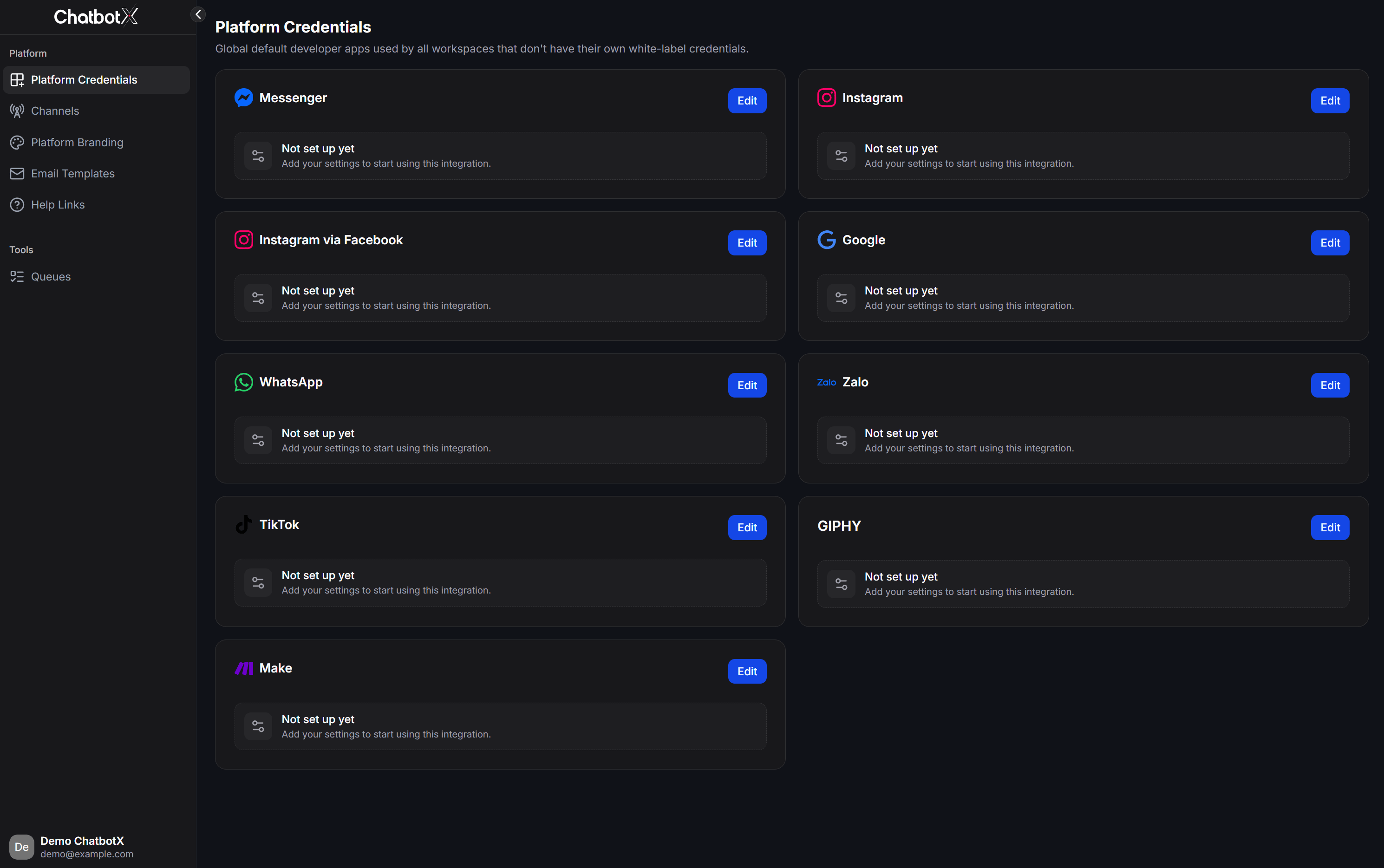
Task: Click the ChatbotX logo
Action: coord(97,16)
